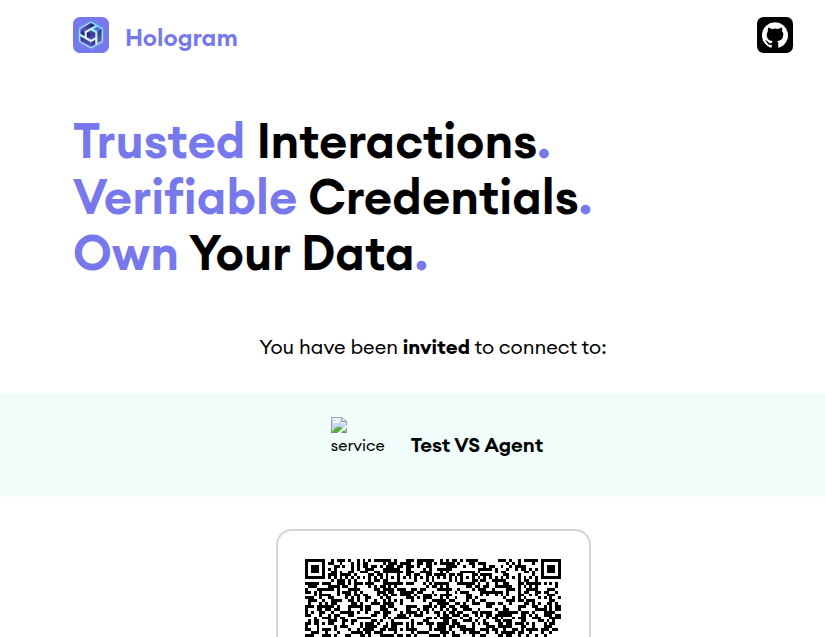Click the Hologram brand name text
This screenshot has height=637, width=825.
pos(181,38)
